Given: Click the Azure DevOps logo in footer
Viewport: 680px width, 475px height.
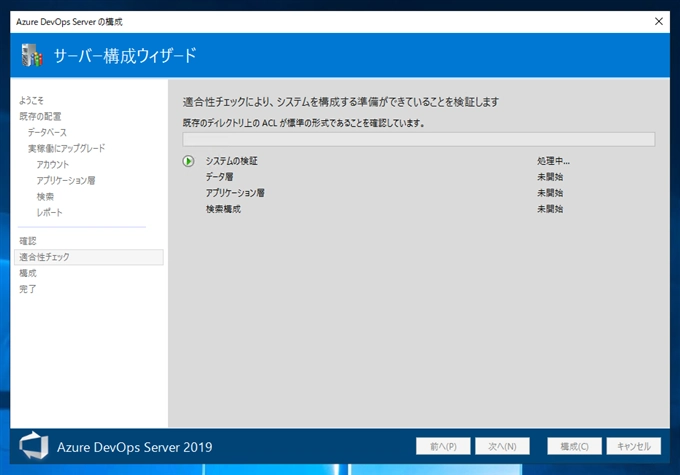Looking at the screenshot, I should point(33,446).
